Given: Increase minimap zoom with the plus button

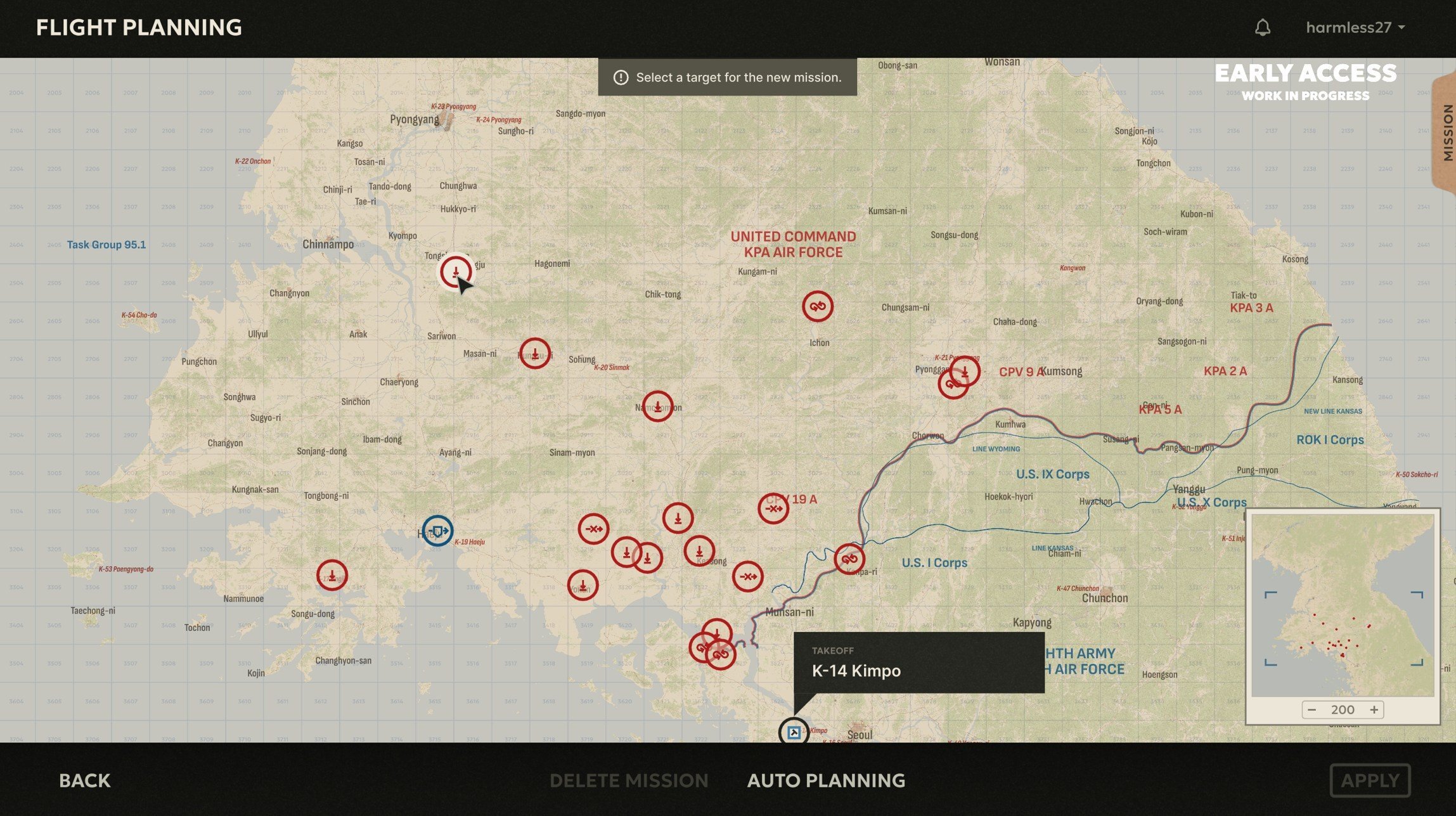Looking at the screenshot, I should [x=1374, y=709].
